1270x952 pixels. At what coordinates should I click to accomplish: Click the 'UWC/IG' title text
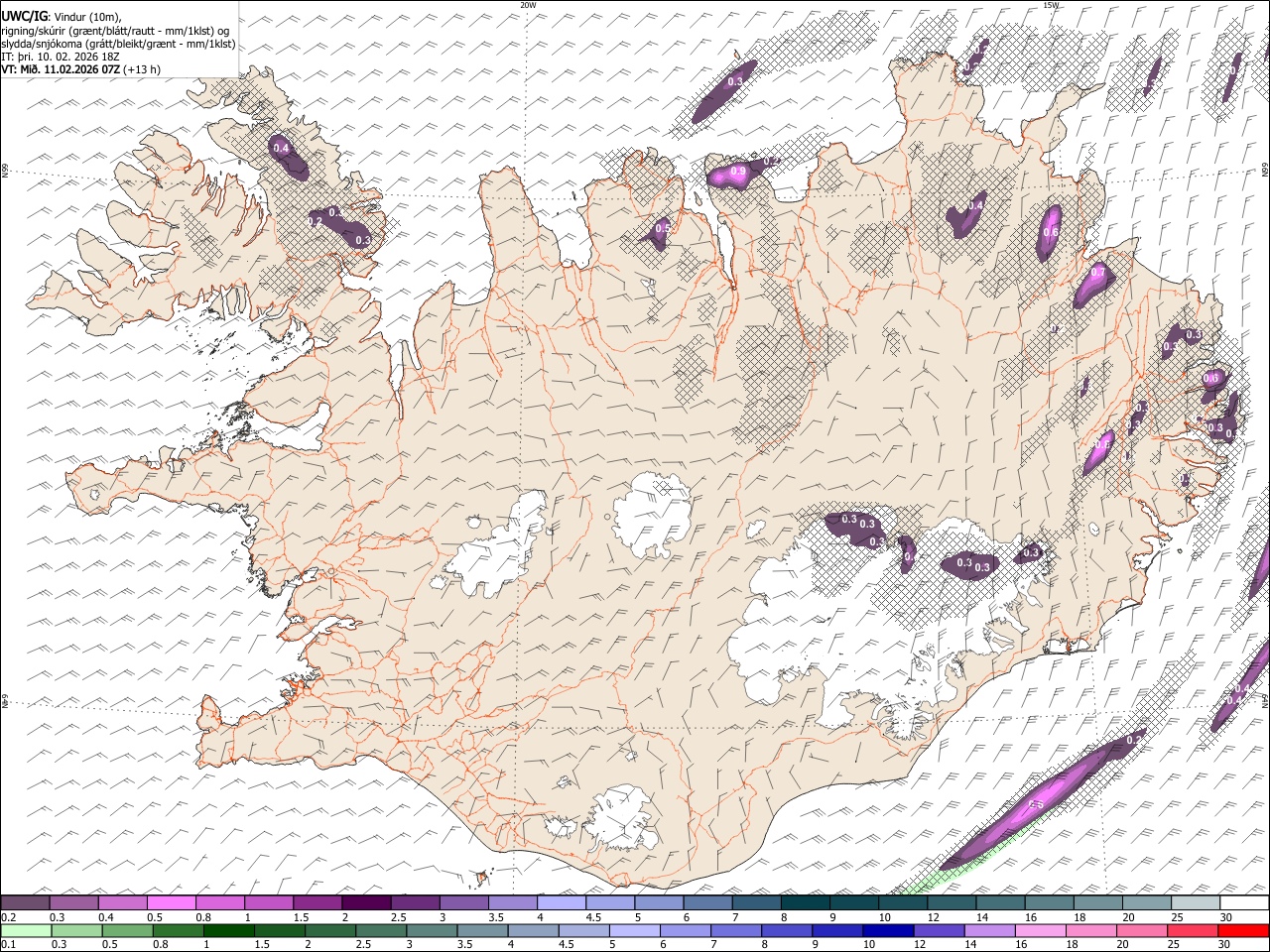click(x=23, y=16)
